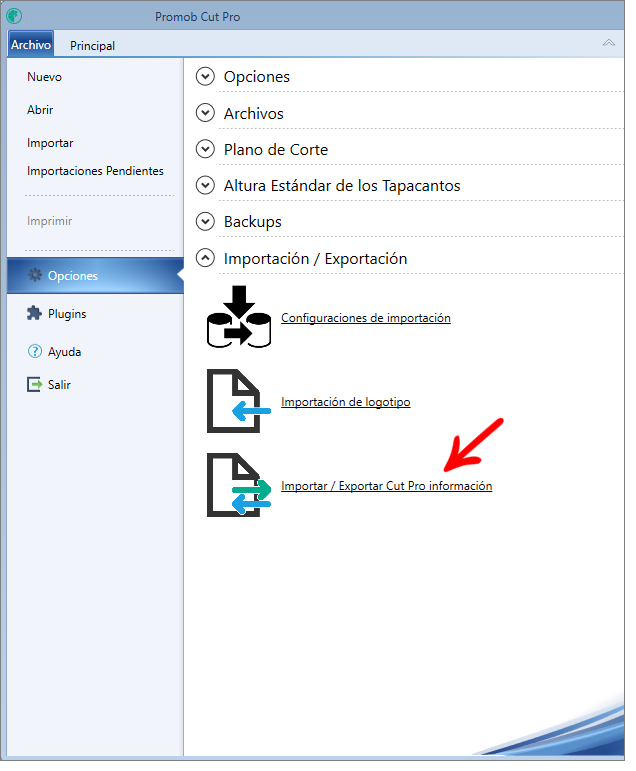The width and height of the screenshot is (636, 771).
Task: Open the Ayuda help entry
Action: pyautogui.click(x=64, y=352)
